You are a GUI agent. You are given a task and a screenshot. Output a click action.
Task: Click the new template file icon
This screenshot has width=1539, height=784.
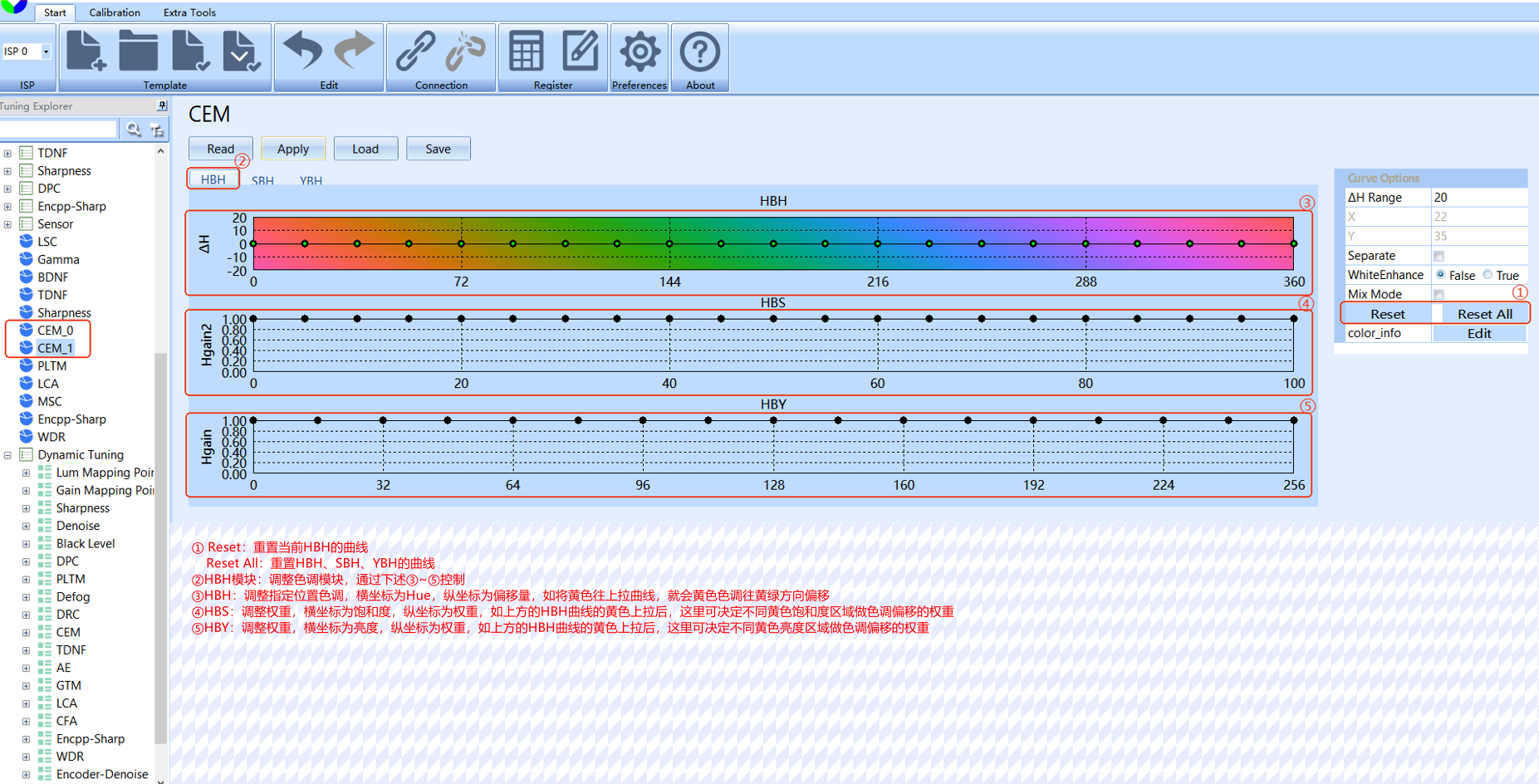86,51
